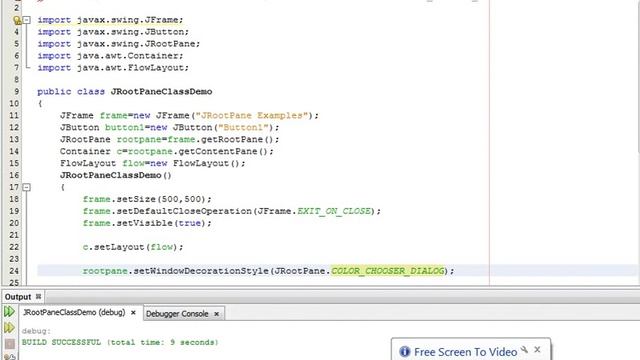Open Free Screen To Video wrench settings
The height and width of the screenshot is (360, 640).
[524, 350]
